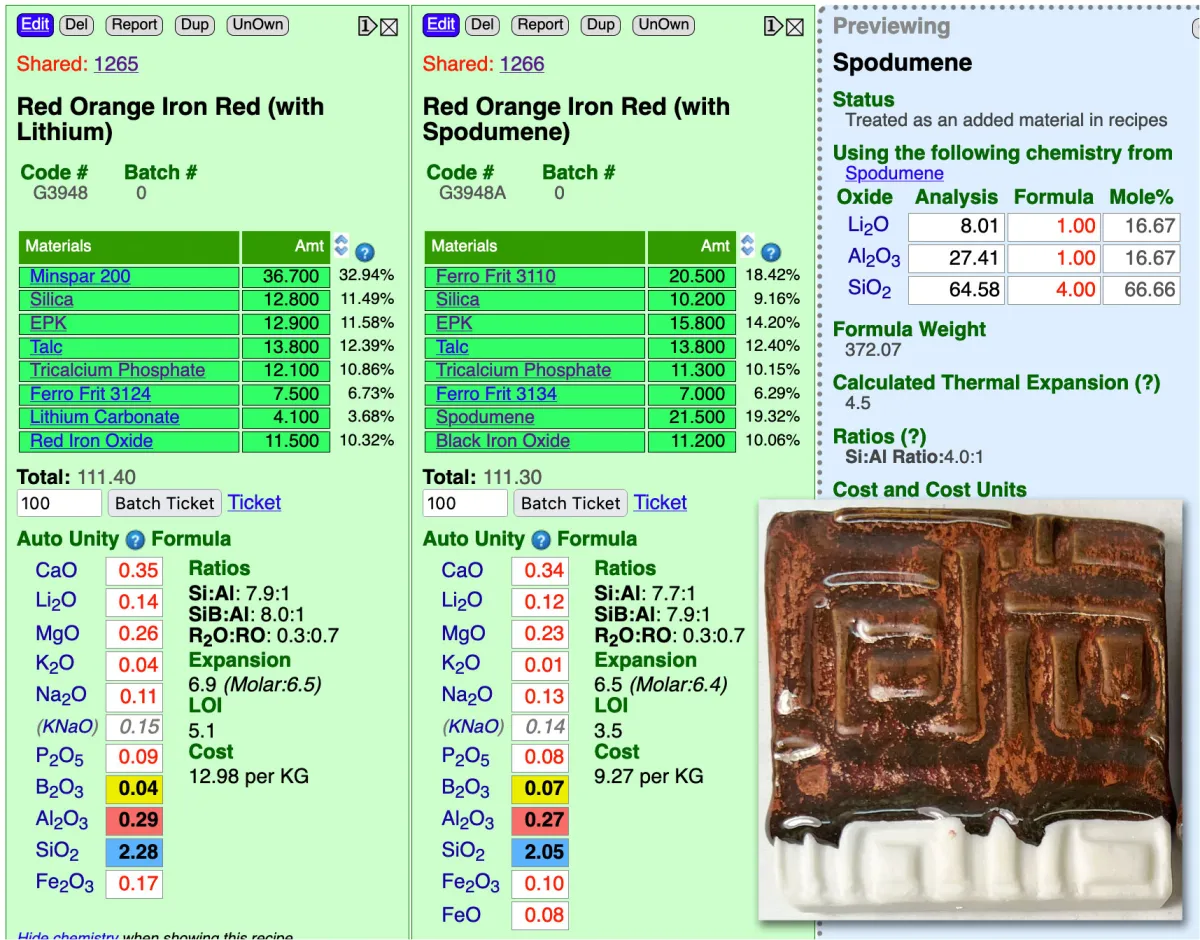Open the Minspar 200 material link

(x=80, y=276)
